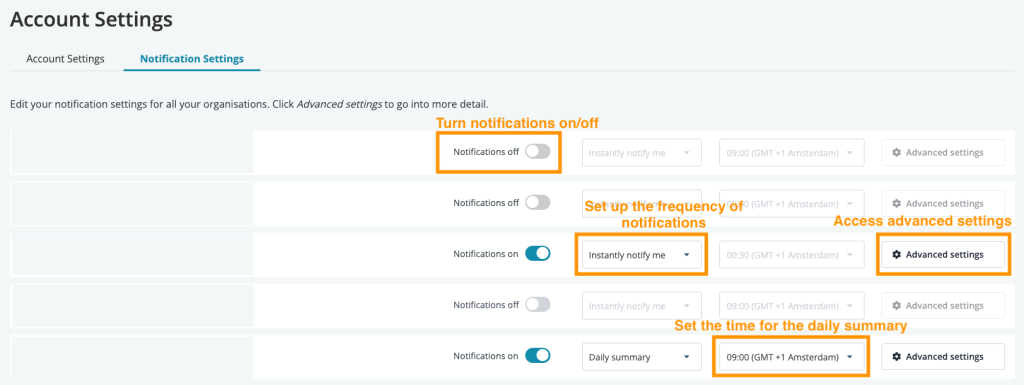Click arrow icon of third row Instantly notify me
The height and width of the screenshot is (385, 1024).
(x=686, y=255)
